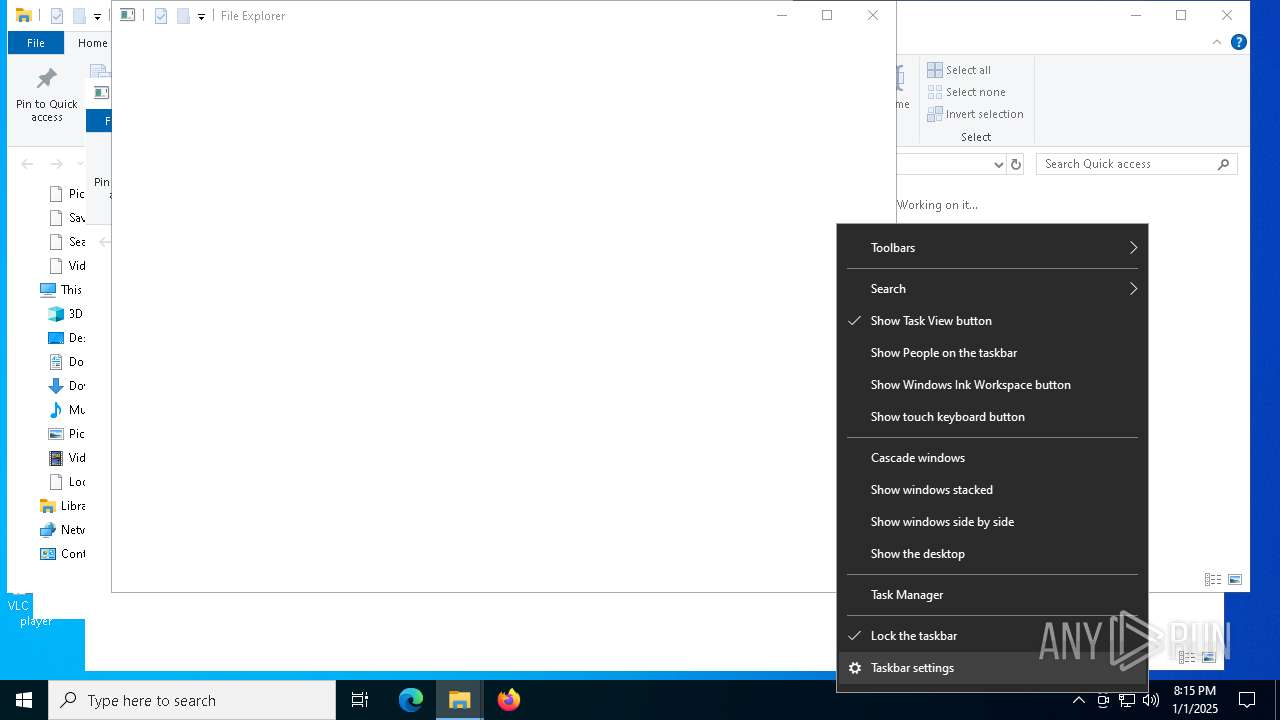This screenshot has width=1280, height=720.
Task: Click the Windows Start button
Action: (24, 700)
